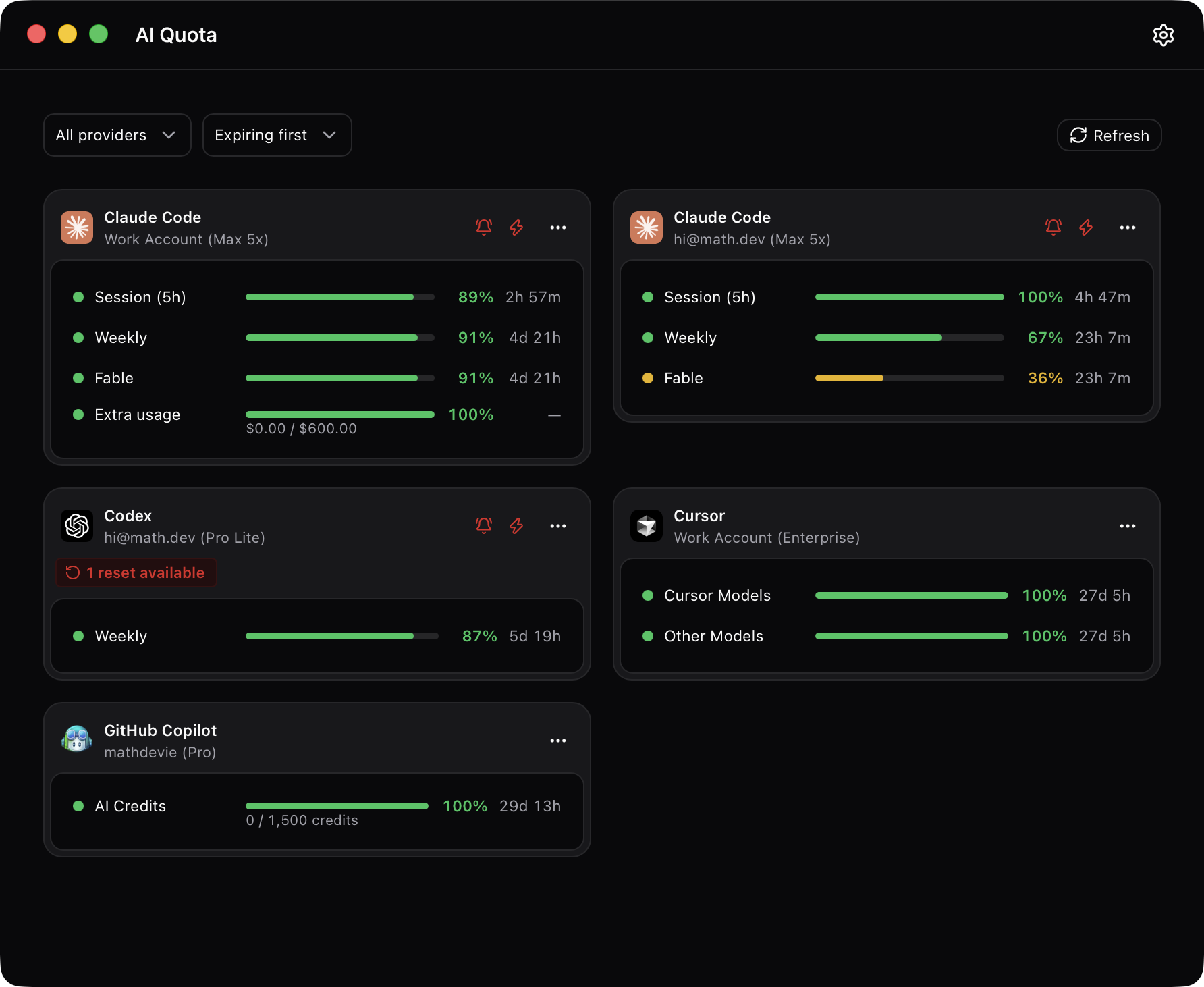Click the Cursor app logo icon
Screen dimensions: 1204x987
point(647,526)
